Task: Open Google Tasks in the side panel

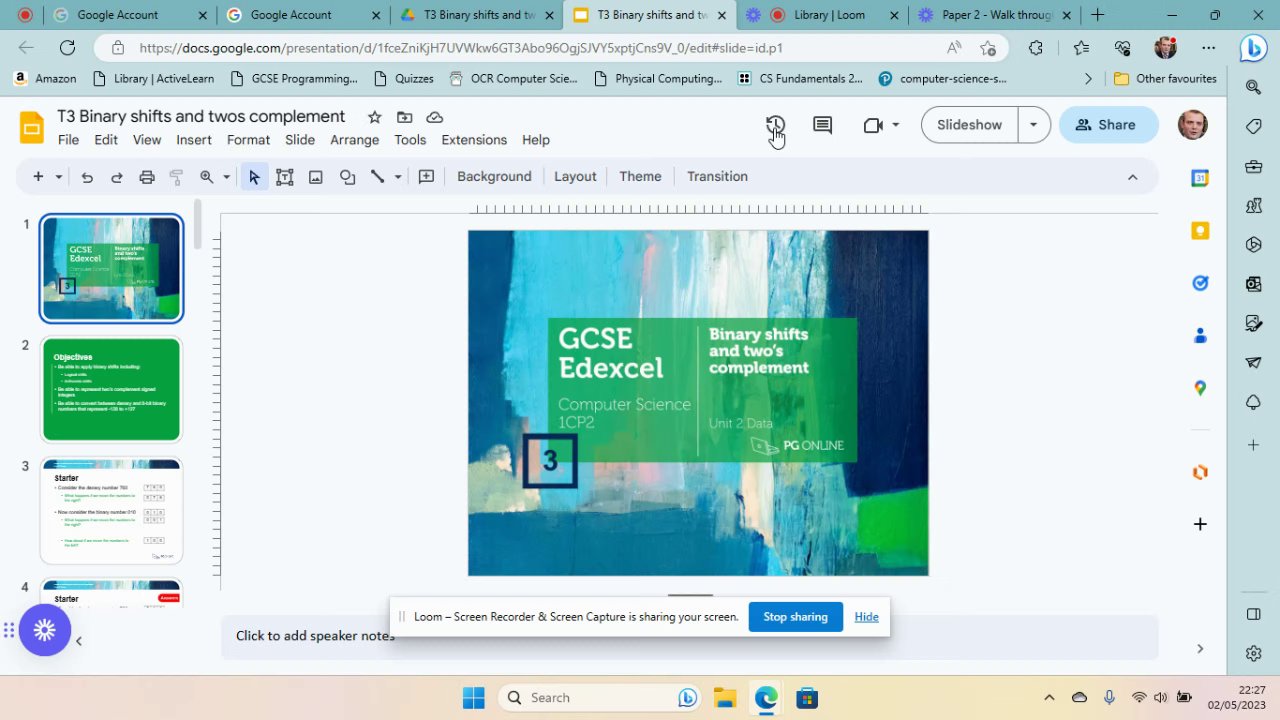Action: pyautogui.click(x=1200, y=283)
